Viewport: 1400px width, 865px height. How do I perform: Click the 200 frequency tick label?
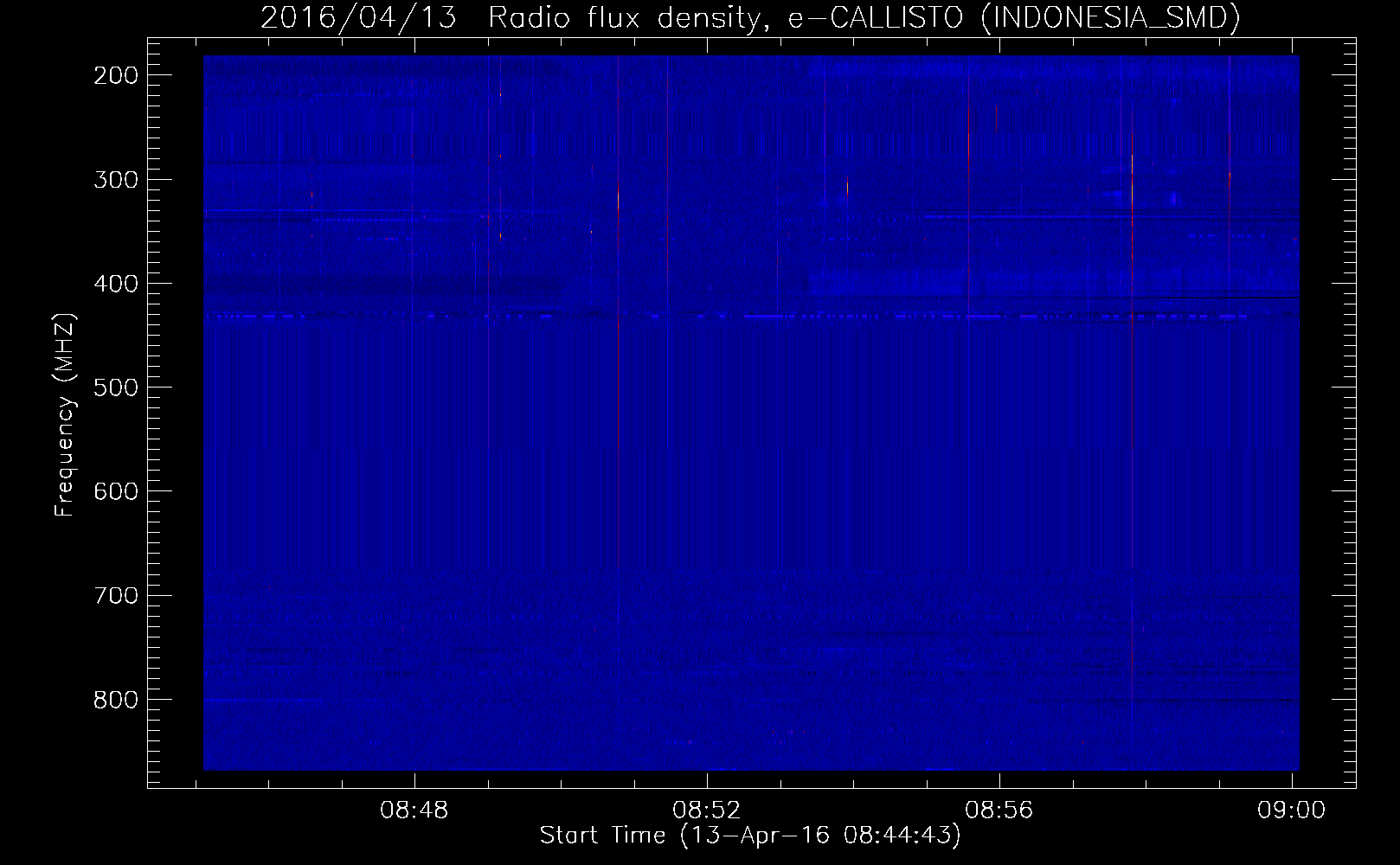(115, 75)
